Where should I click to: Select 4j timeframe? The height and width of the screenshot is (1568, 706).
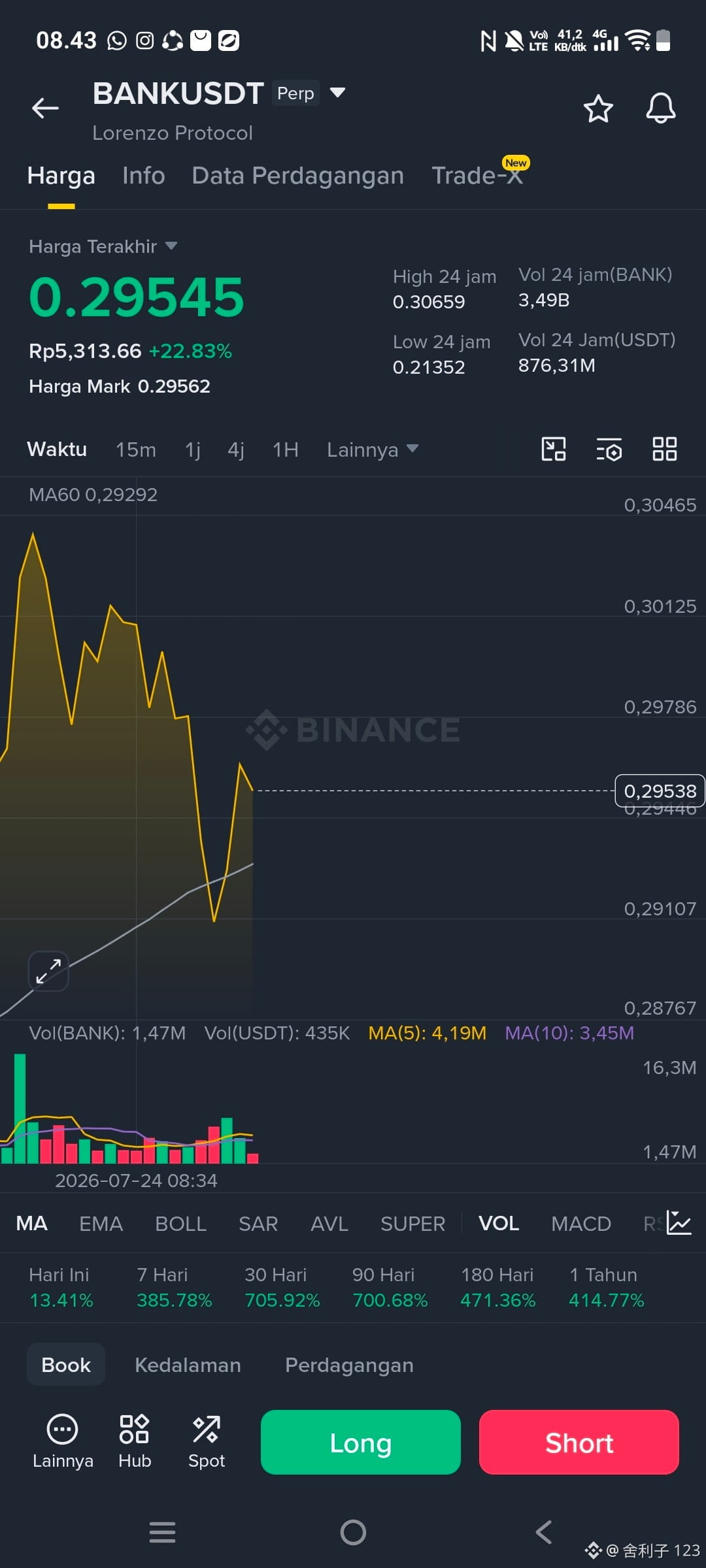[x=236, y=449]
